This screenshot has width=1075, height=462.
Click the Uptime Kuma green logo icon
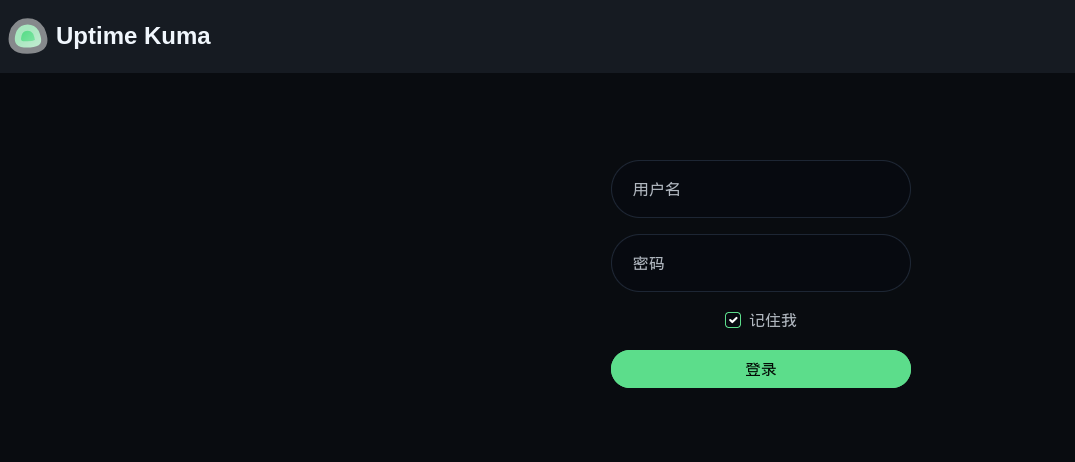[x=27, y=36]
